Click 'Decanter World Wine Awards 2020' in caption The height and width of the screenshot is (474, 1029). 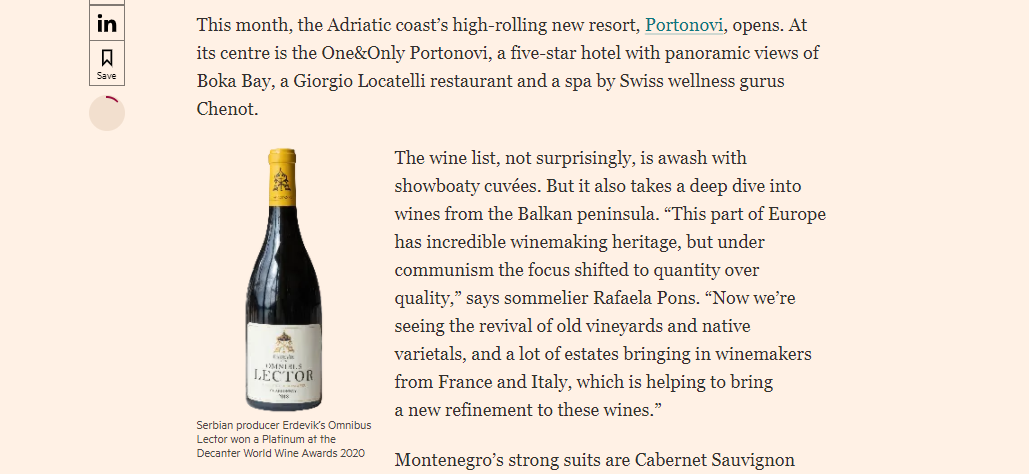281,453
